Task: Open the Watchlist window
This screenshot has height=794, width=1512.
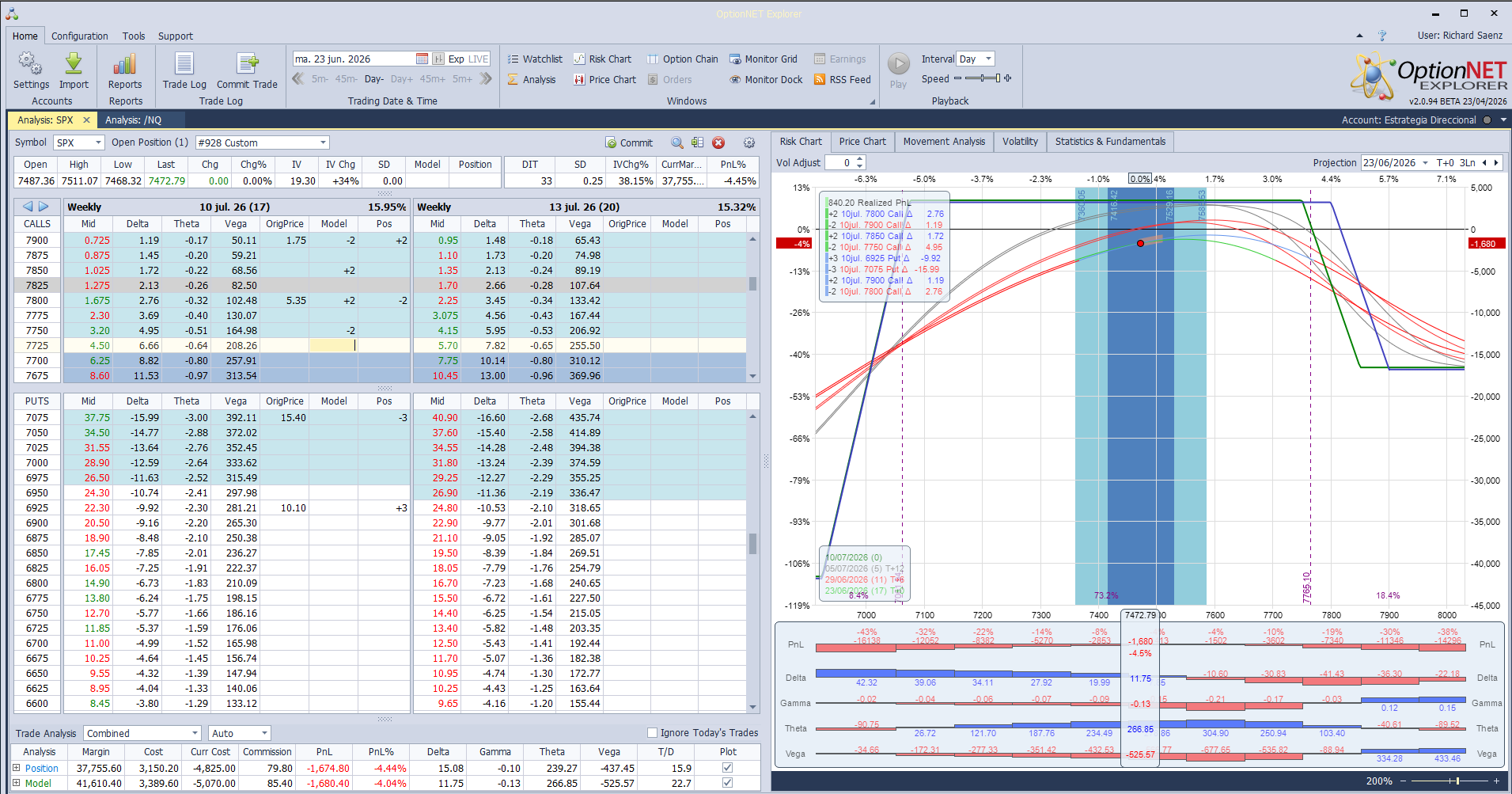Action: (x=535, y=59)
